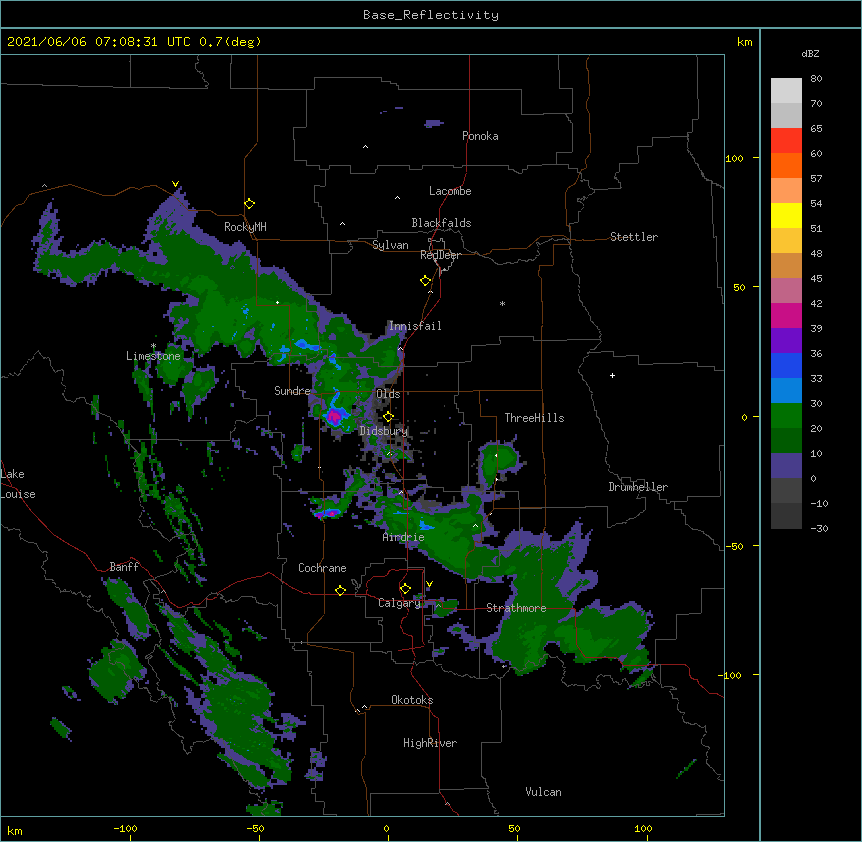
Task: Click the dBZ legend heading
Action: point(810,53)
